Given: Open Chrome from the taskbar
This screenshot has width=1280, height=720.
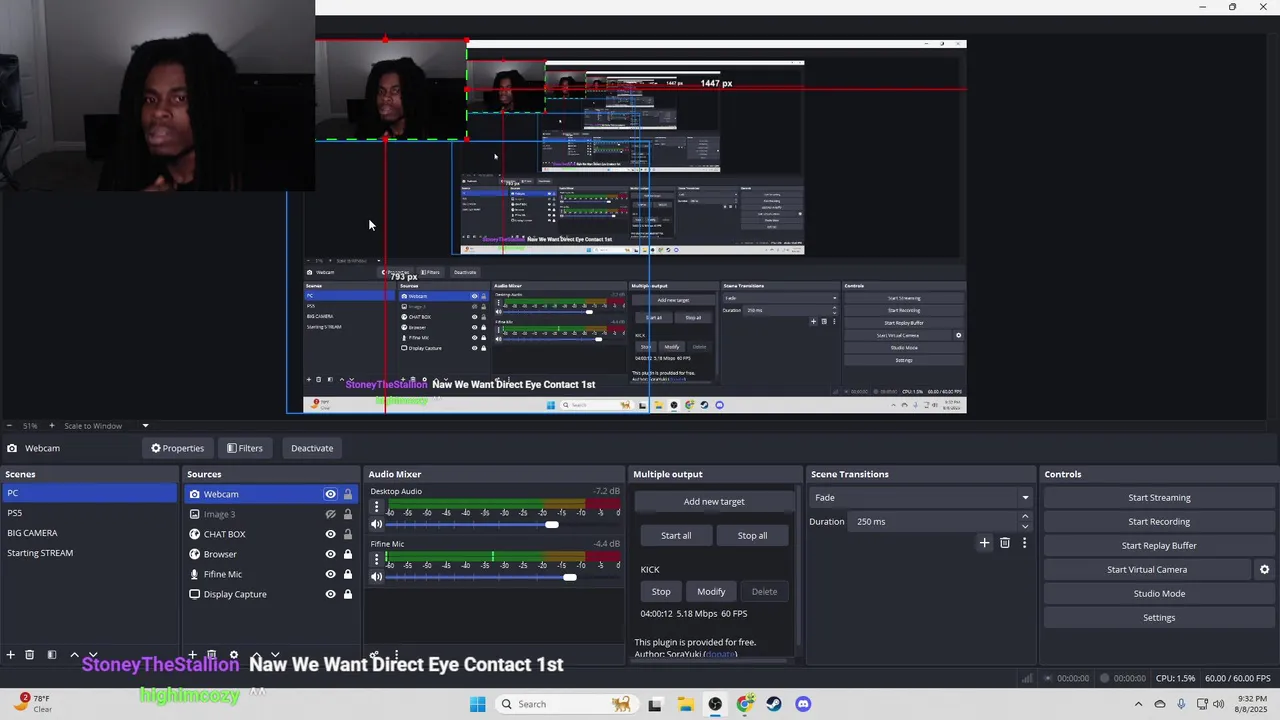Looking at the screenshot, I should point(745,704).
